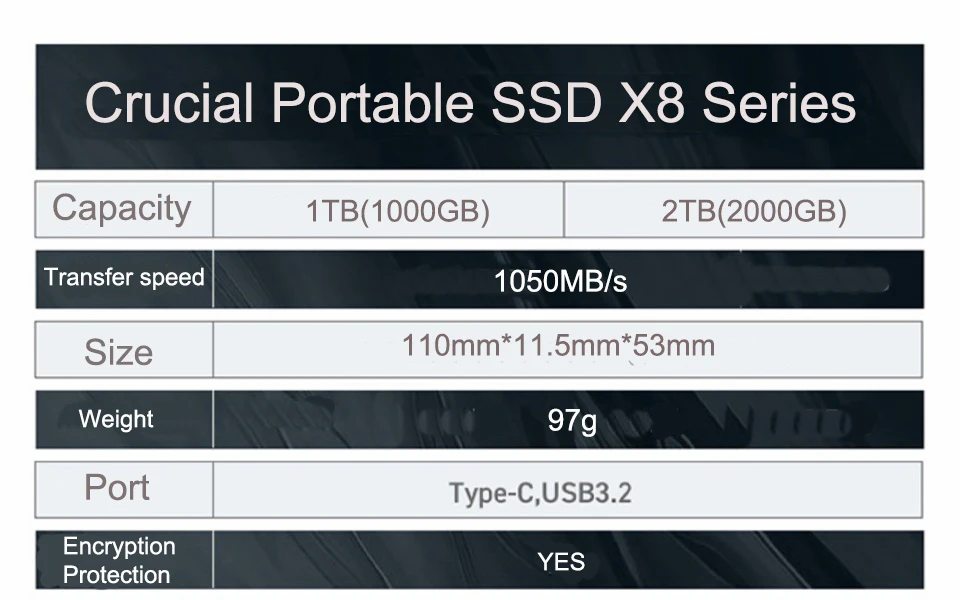Select the Capacity row label
Viewport: 960px width, 600px height.
[x=122, y=209]
